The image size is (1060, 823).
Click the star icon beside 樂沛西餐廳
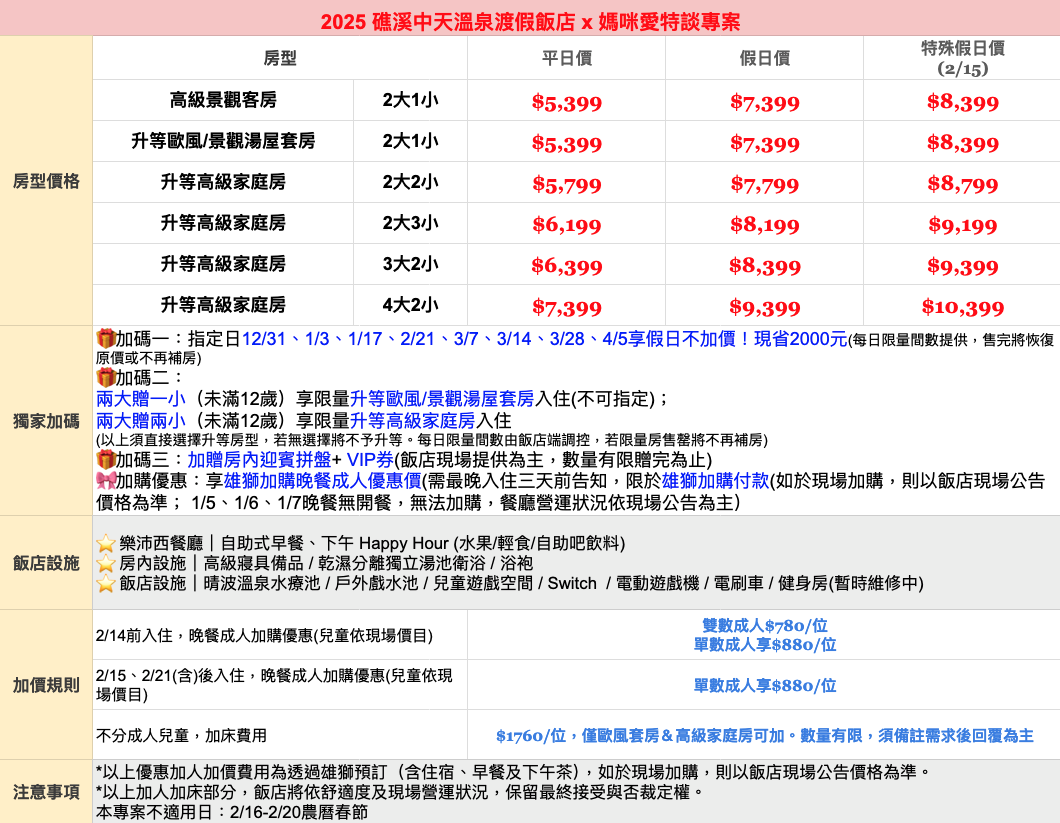coord(106,544)
